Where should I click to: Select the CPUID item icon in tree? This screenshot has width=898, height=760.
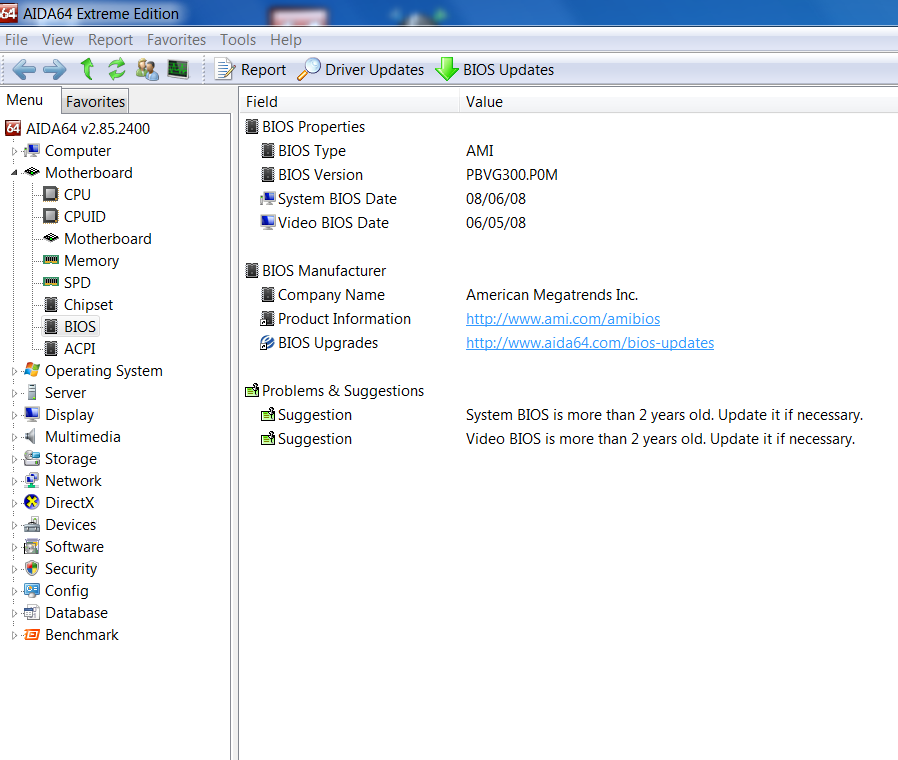[51, 216]
